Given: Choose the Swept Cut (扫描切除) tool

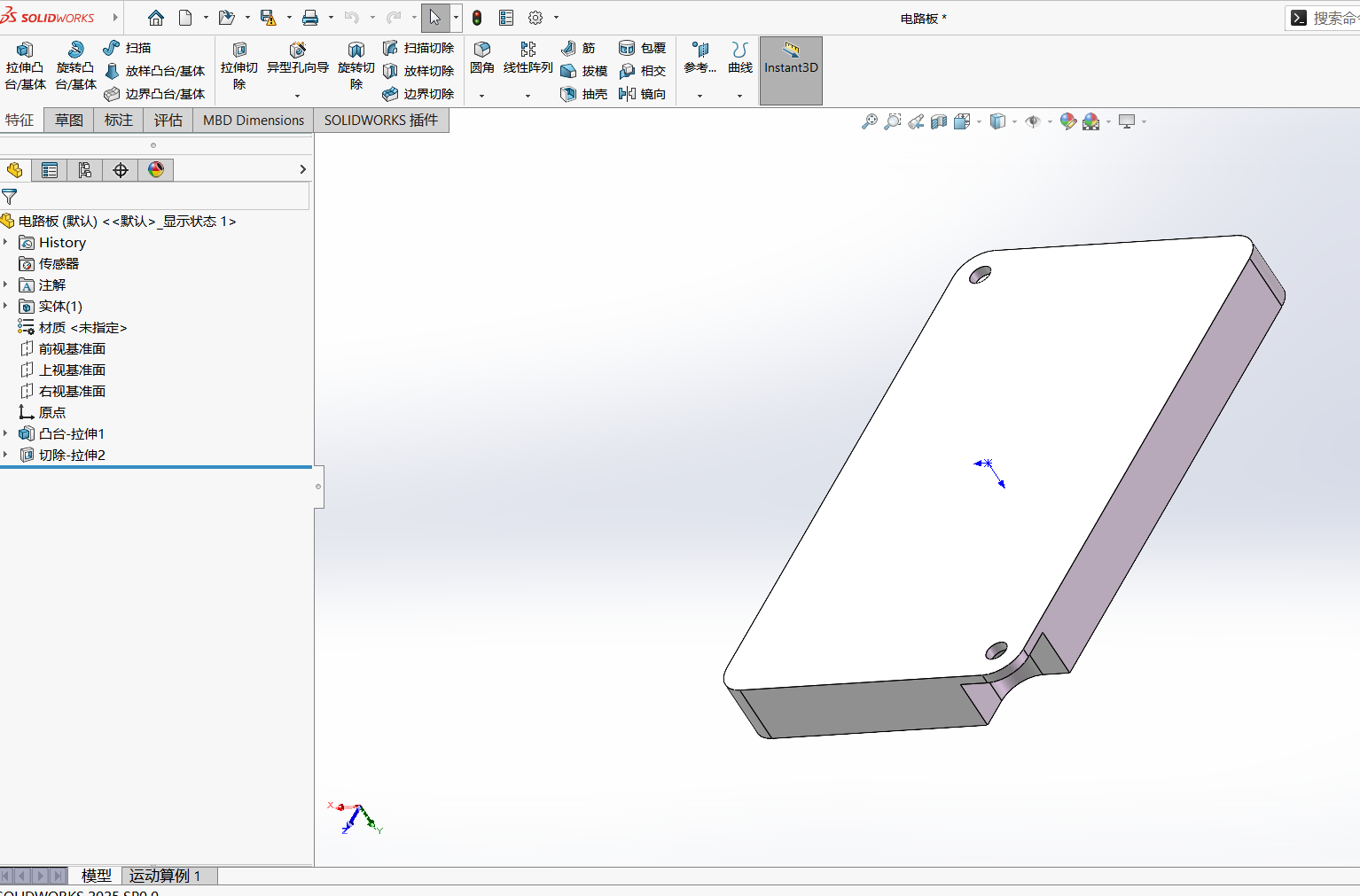Looking at the screenshot, I should coord(418,48).
